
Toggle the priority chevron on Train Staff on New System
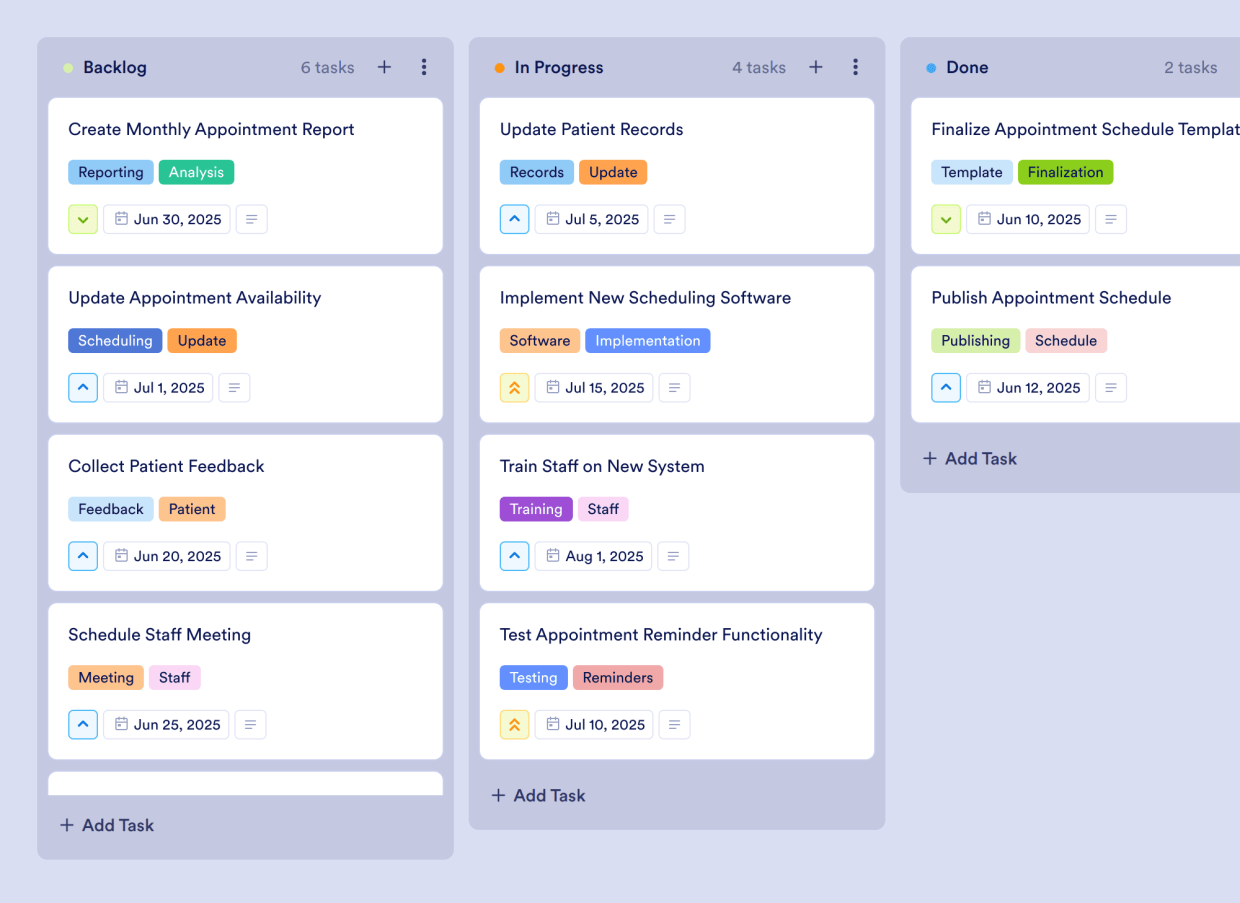(x=514, y=556)
